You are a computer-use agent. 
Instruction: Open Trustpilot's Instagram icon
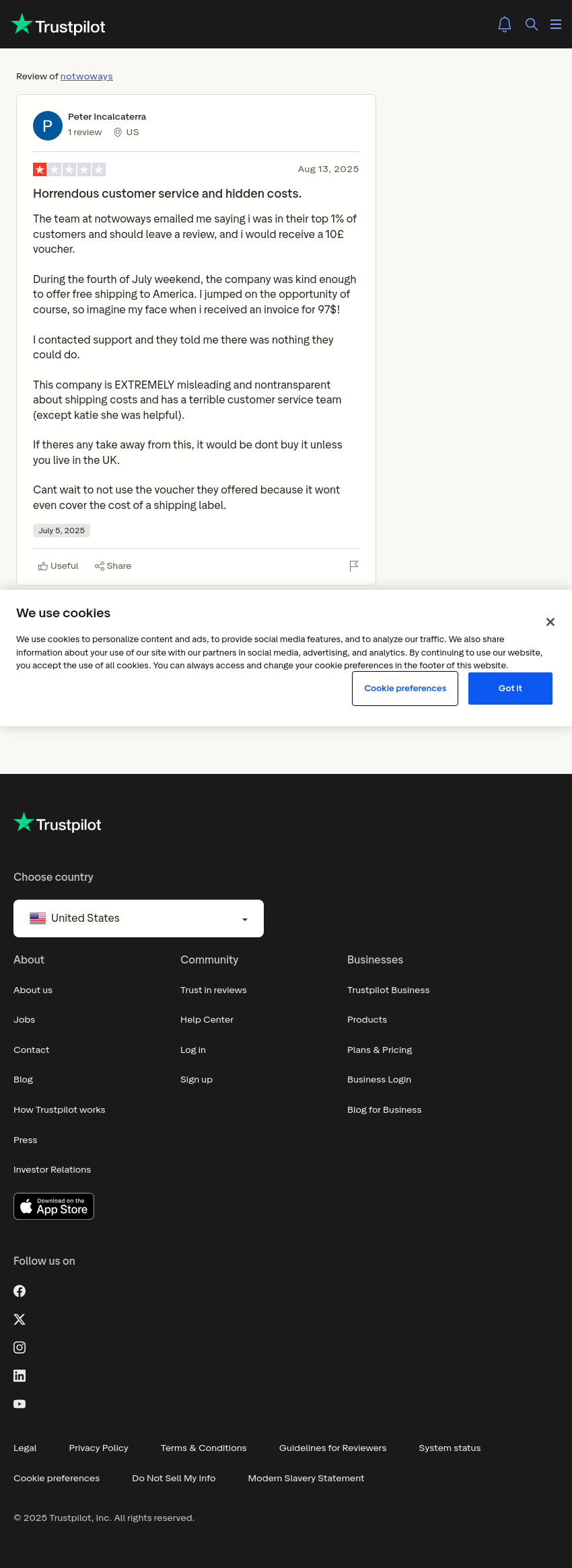(20, 1347)
